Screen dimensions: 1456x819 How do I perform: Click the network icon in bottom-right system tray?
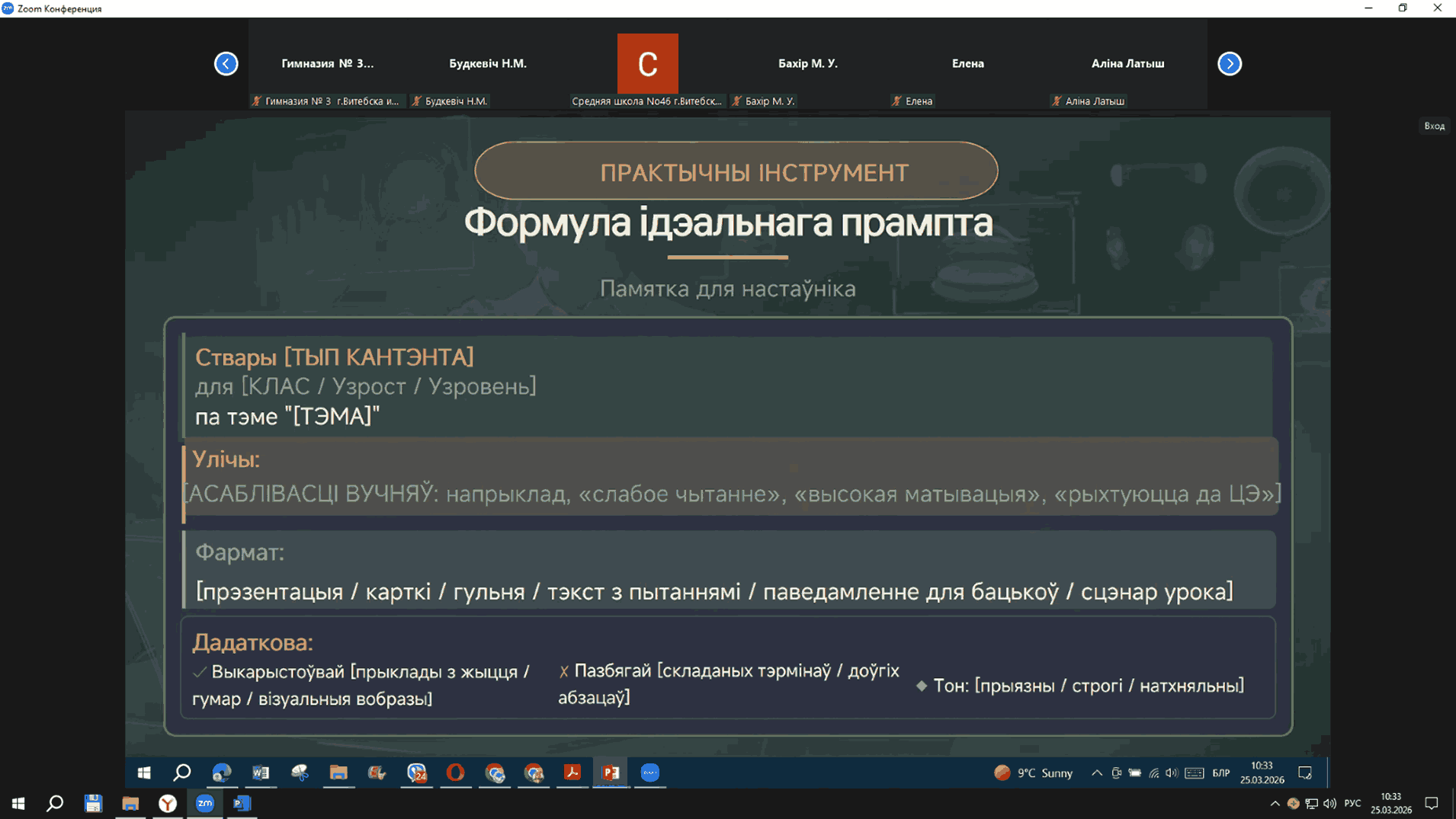click(1311, 803)
